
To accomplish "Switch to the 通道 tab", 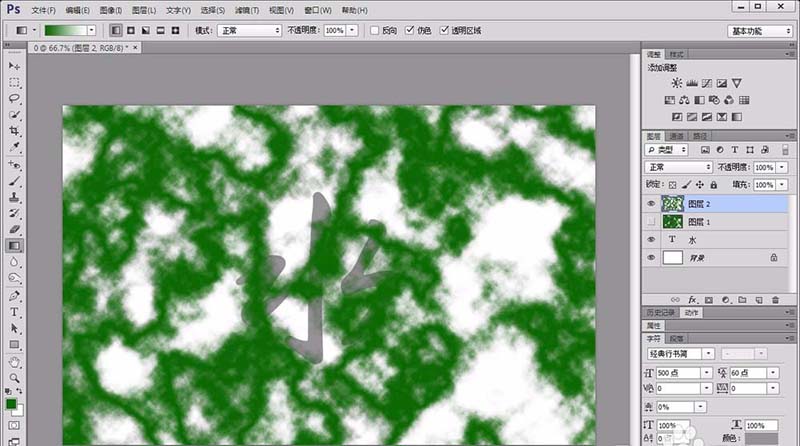I will coord(677,136).
